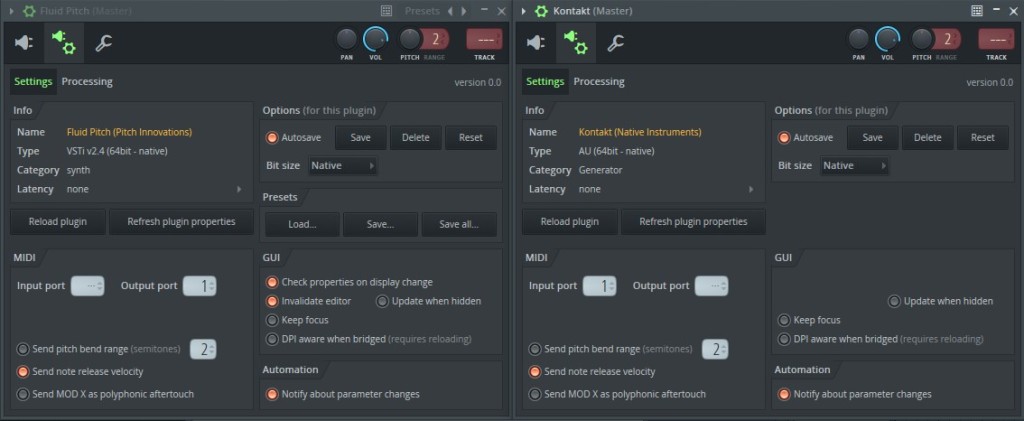The height and width of the screenshot is (421, 1024).
Task: Toggle Autosave in Kontakt options
Action: click(784, 138)
